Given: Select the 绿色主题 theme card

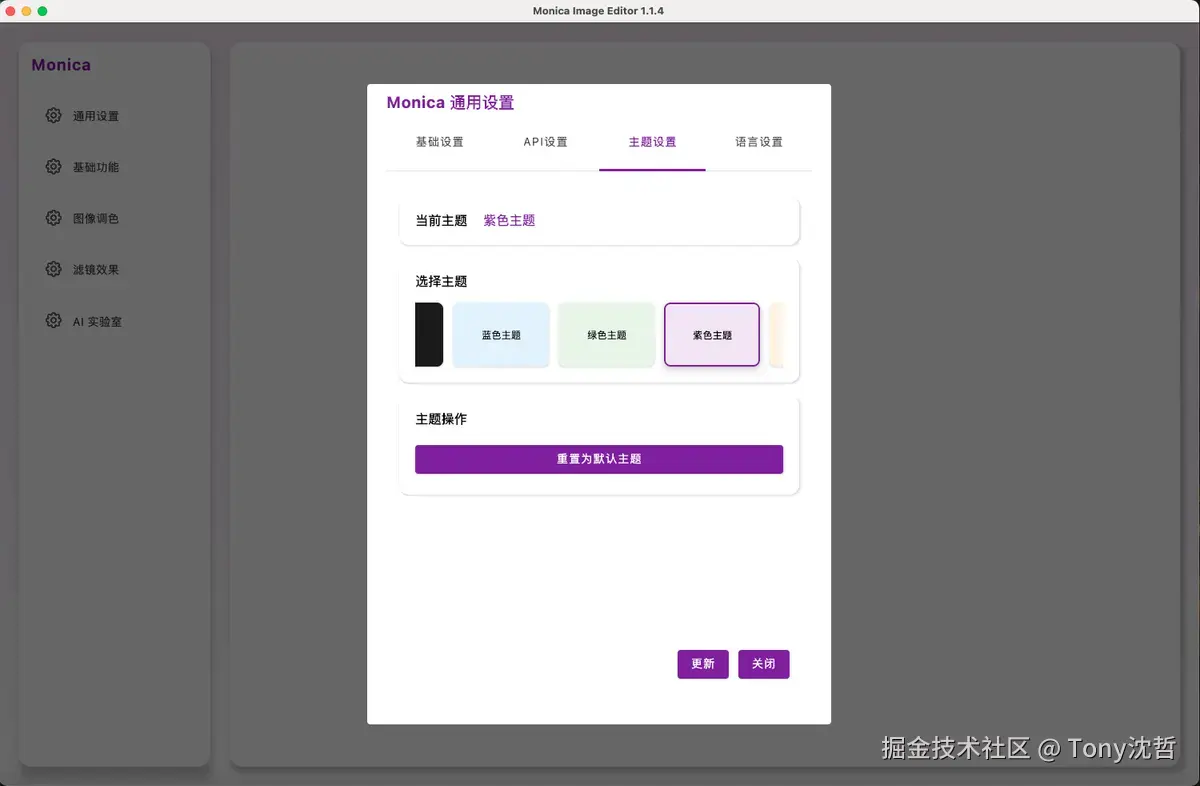Looking at the screenshot, I should tap(606, 334).
